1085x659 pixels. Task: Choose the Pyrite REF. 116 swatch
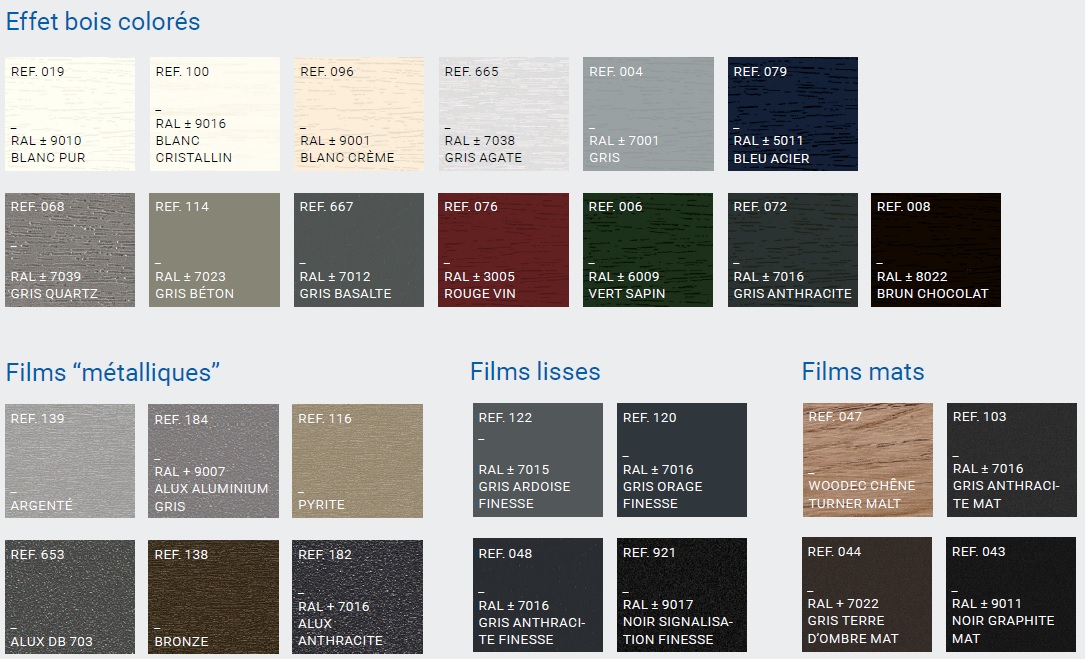point(357,461)
